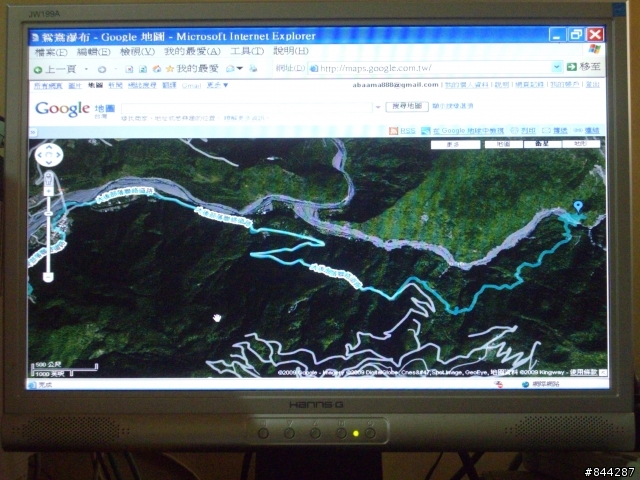Image resolution: width=640 pixels, height=480 pixels.
Task: Click the 搜尋地圖 search button
Action: (x=407, y=106)
